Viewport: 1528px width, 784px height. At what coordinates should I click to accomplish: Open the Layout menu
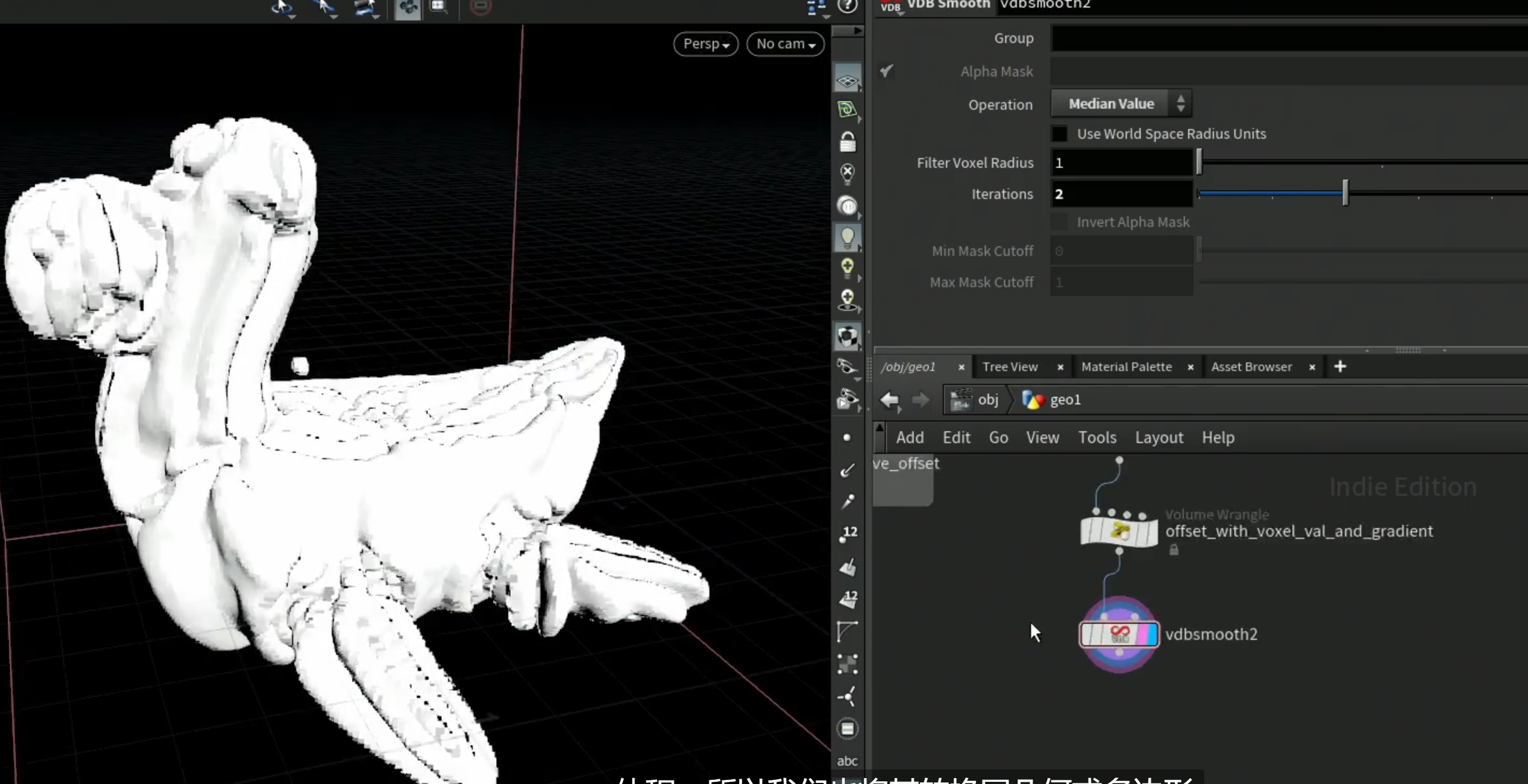pyautogui.click(x=1159, y=438)
